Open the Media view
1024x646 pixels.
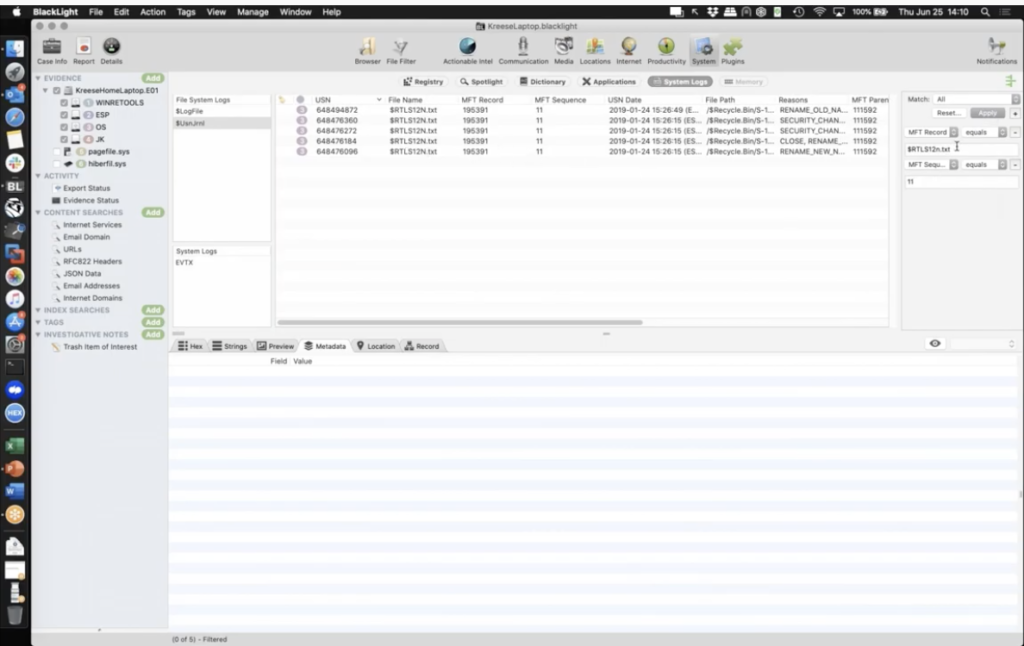pos(564,51)
